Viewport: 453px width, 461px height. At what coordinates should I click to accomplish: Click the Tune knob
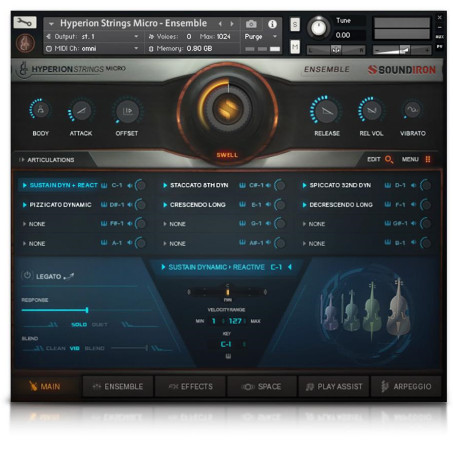318,28
